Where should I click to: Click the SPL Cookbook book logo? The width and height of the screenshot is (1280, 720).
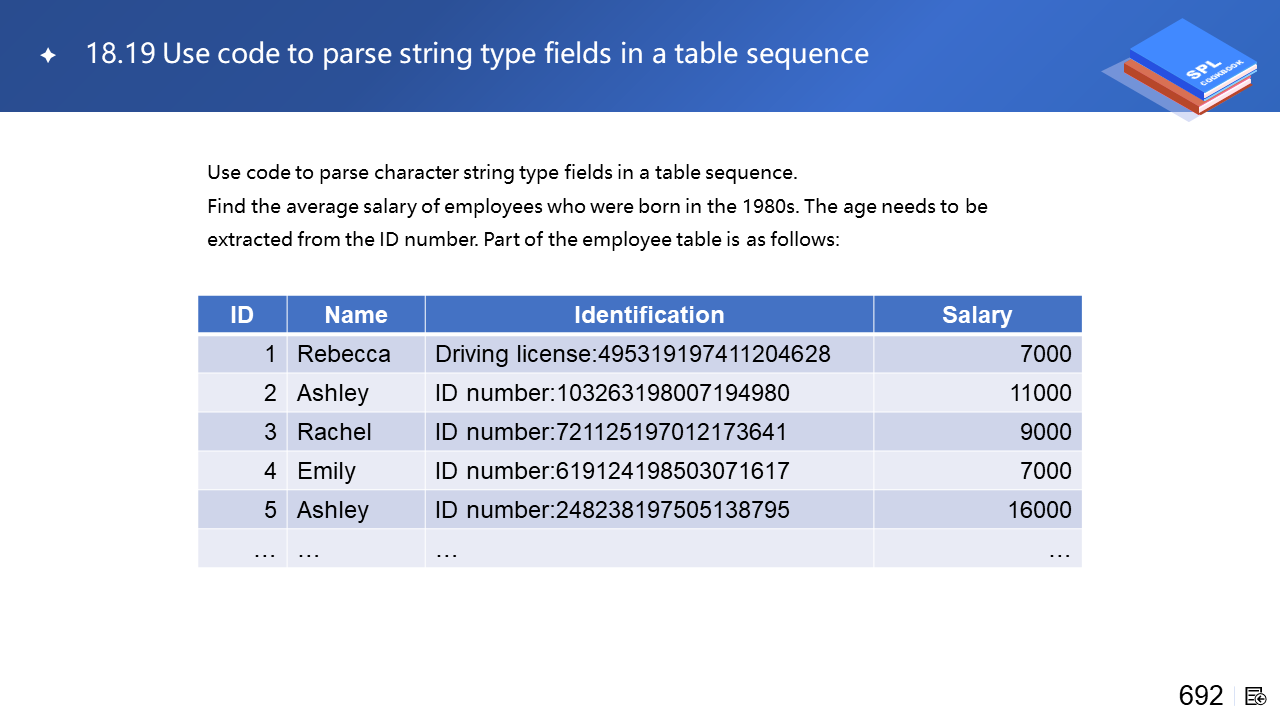tap(1181, 68)
